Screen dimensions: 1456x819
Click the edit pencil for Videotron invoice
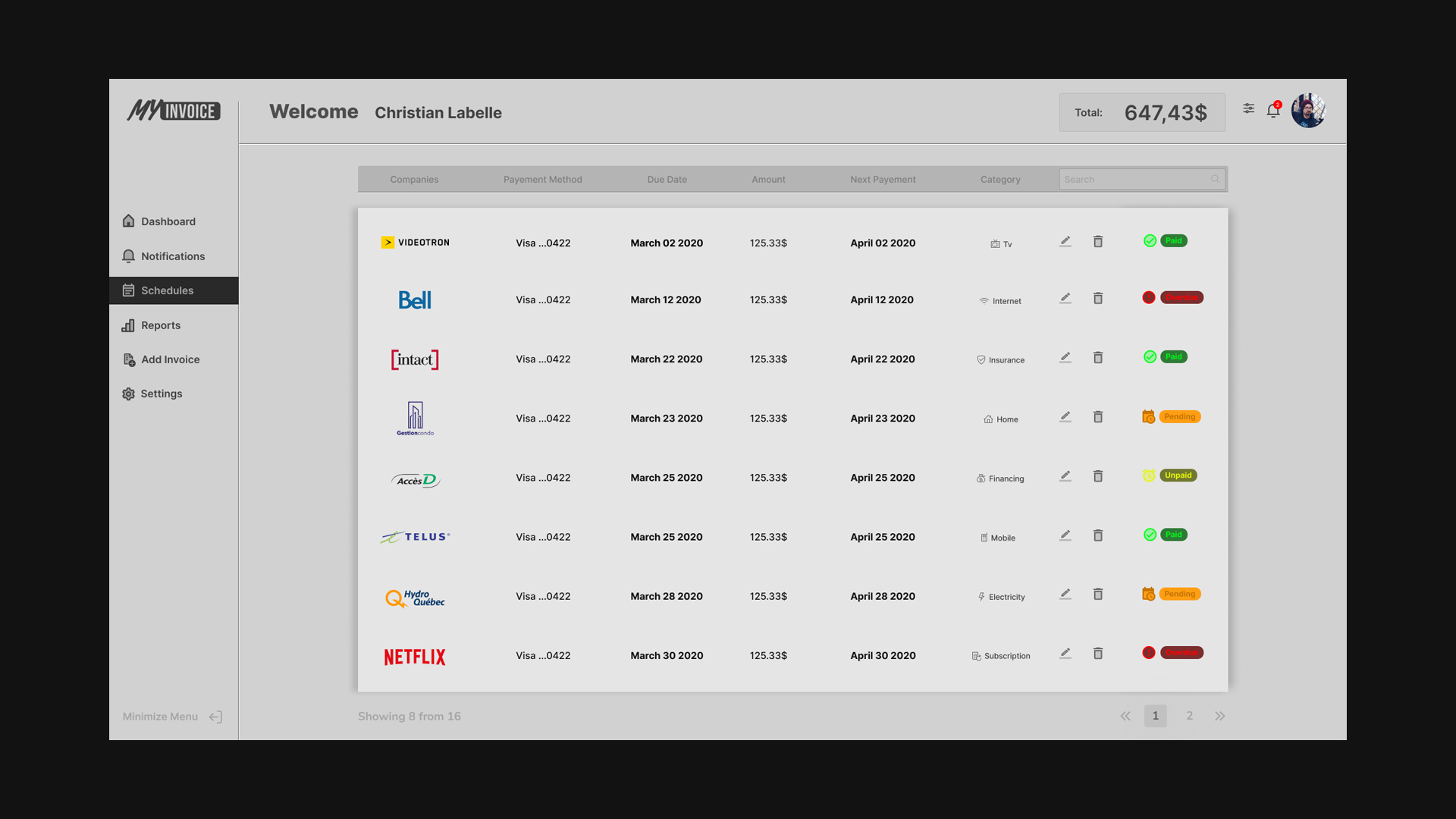[1065, 241]
